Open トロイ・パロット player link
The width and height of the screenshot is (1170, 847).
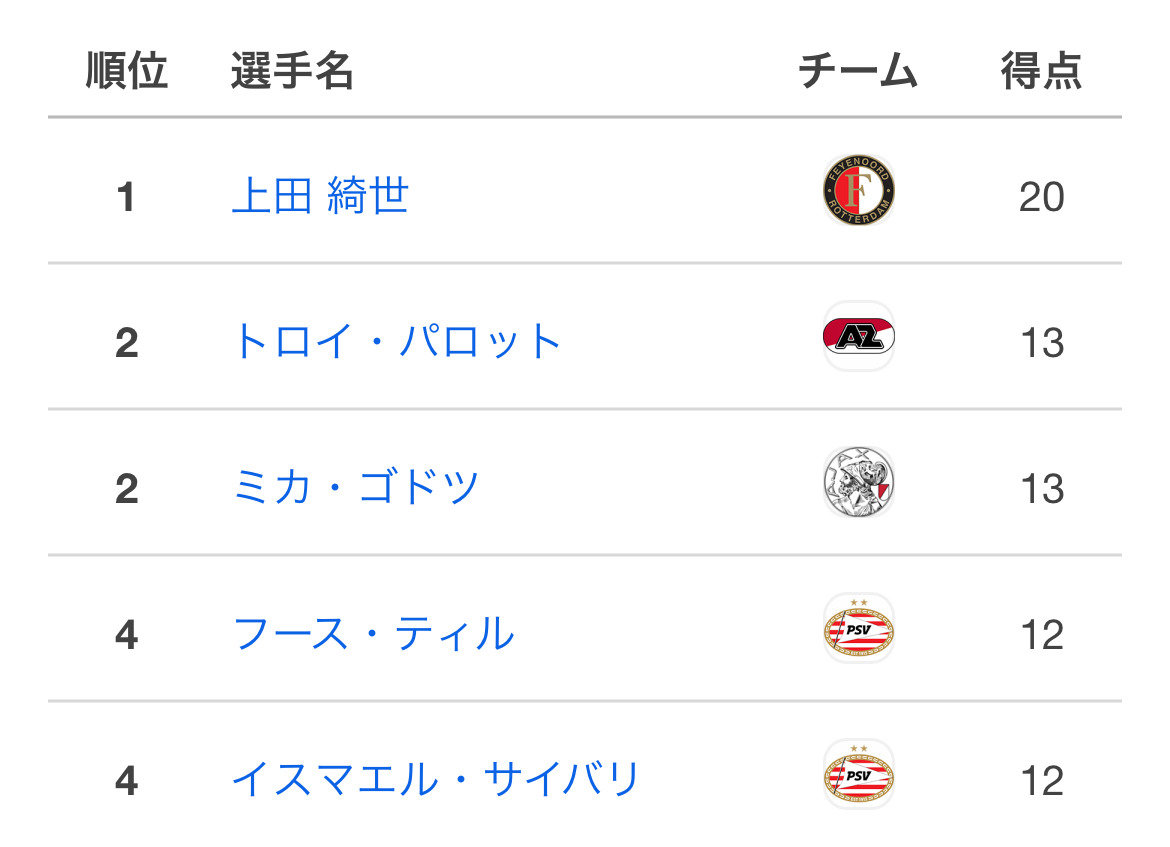[x=396, y=341]
